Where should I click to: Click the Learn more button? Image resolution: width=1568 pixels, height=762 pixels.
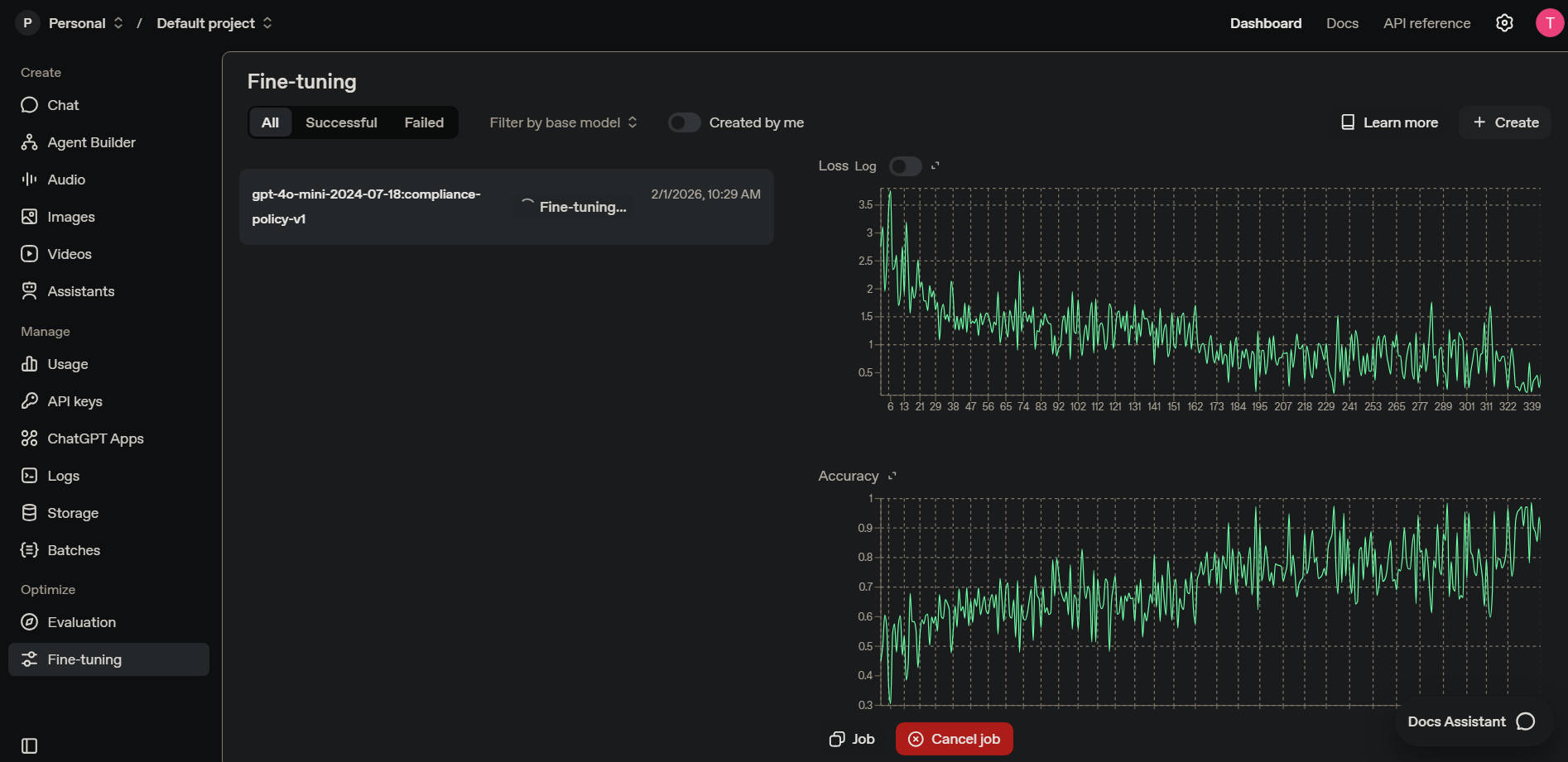[1390, 122]
